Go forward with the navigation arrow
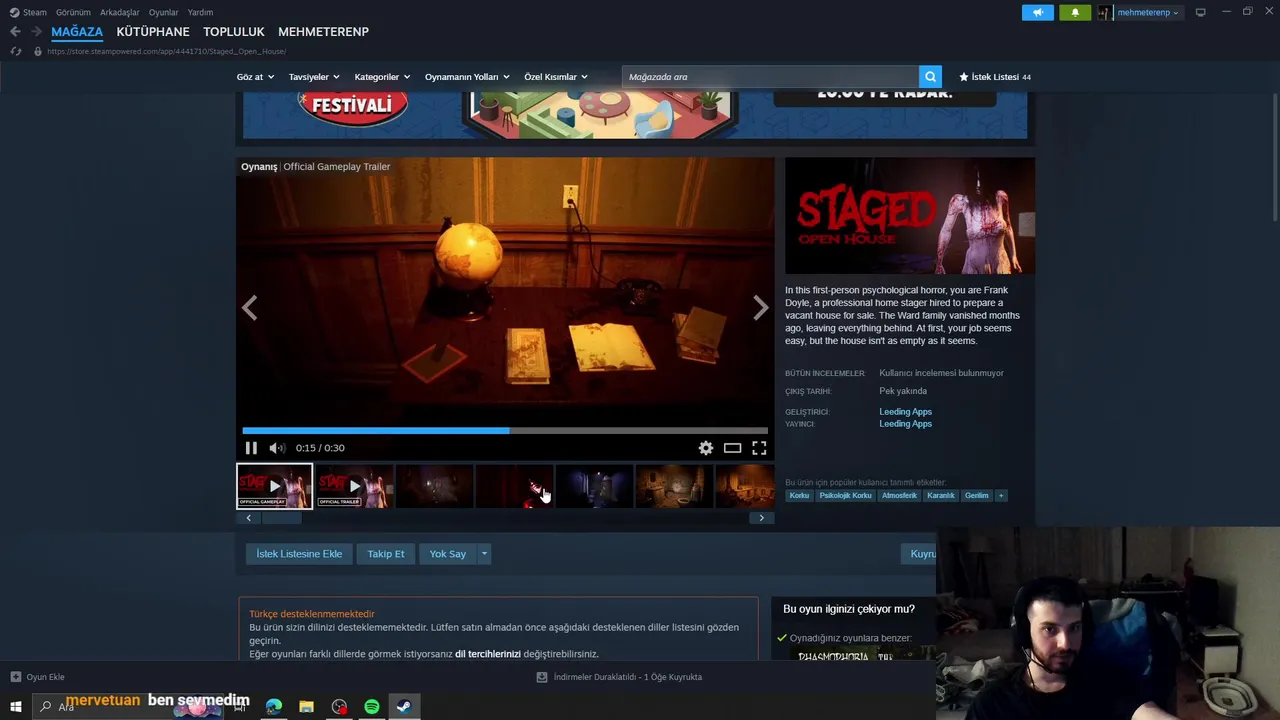Image resolution: width=1280 pixels, height=720 pixels. (36, 32)
